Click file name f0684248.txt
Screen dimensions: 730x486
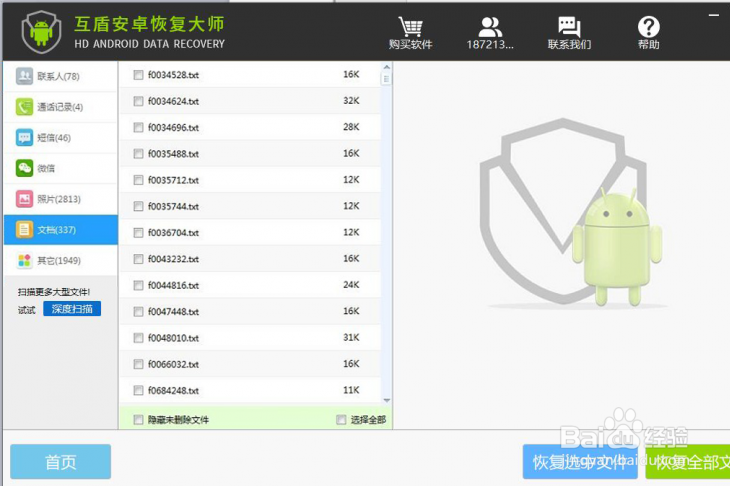point(174,391)
